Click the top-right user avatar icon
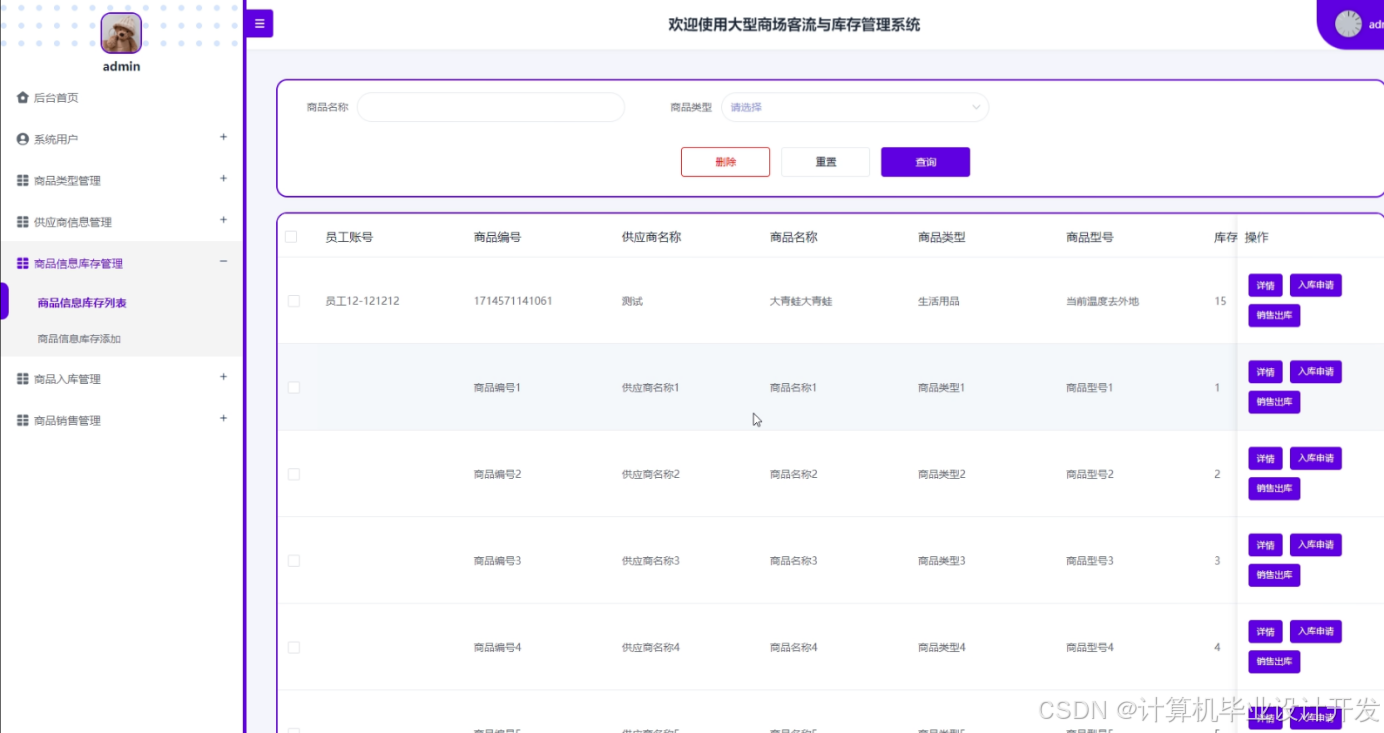 1348,24
